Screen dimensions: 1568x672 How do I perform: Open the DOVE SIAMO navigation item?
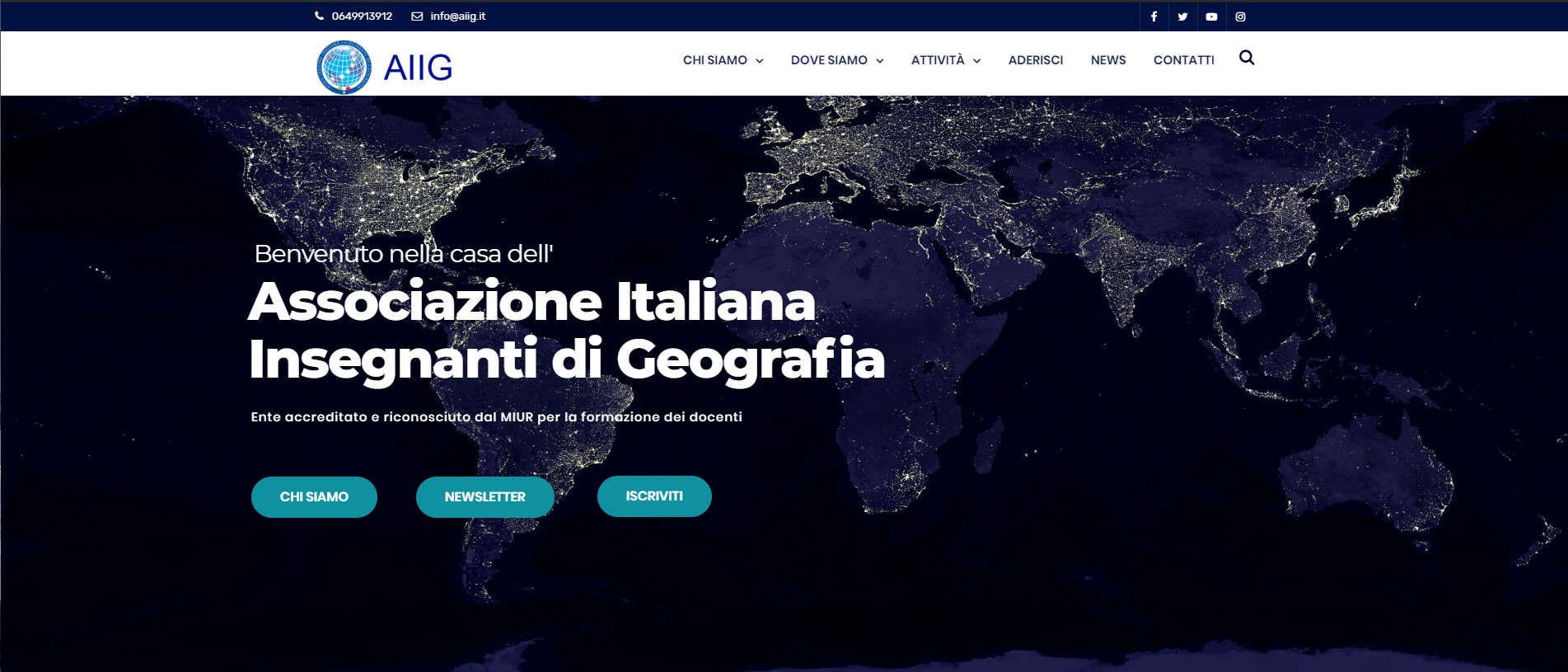point(829,60)
